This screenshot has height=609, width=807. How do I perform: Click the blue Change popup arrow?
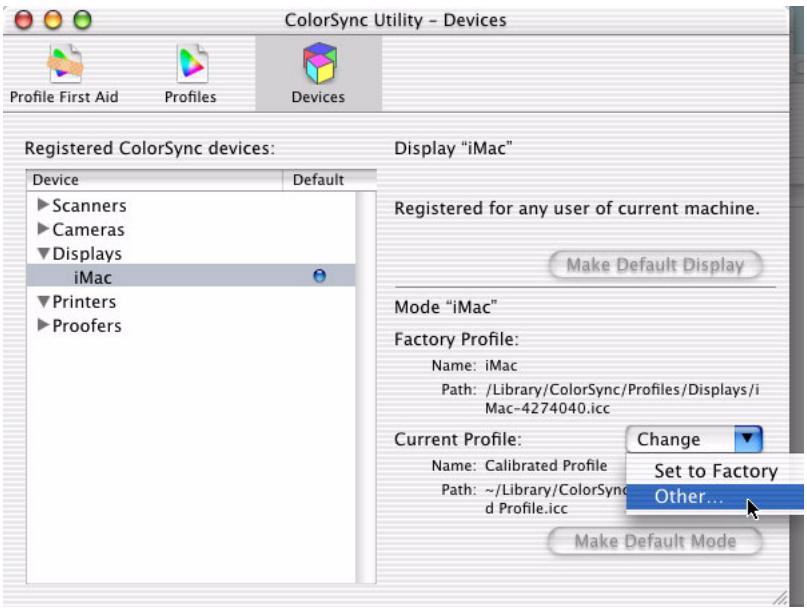point(747,439)
